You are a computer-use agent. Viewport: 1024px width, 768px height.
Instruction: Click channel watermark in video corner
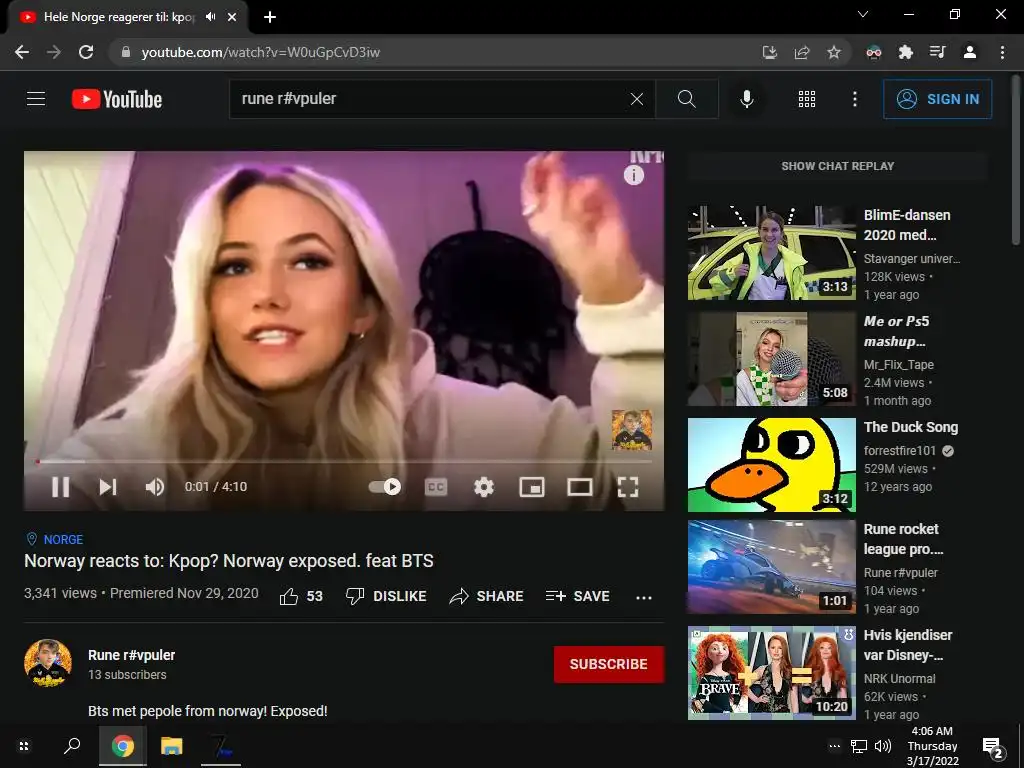point(632,430)
